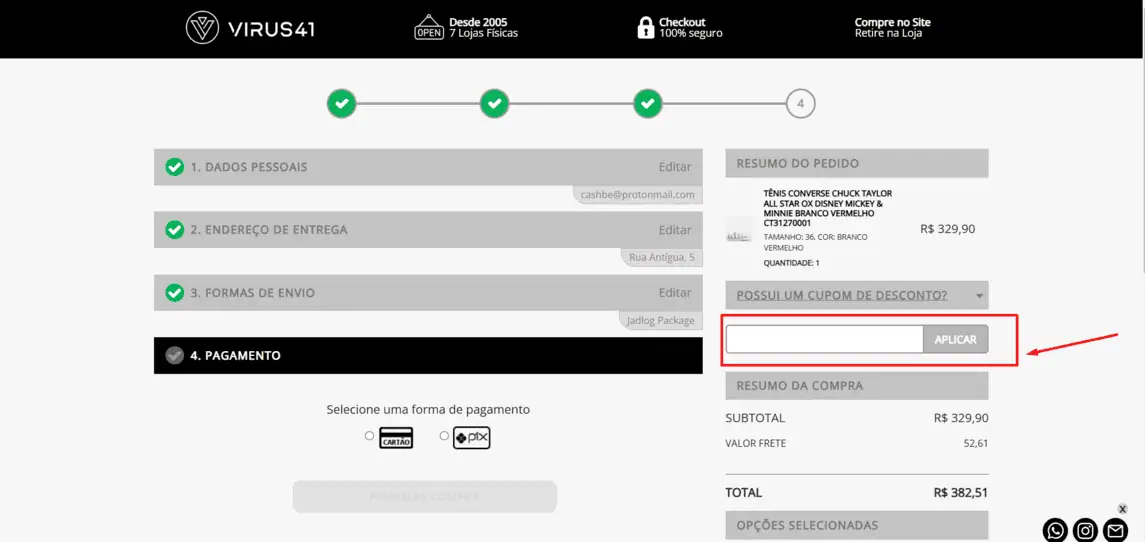The image size is (1145, 542).
Task: Select Cartão payment radio button
Action: coord(369,436)
